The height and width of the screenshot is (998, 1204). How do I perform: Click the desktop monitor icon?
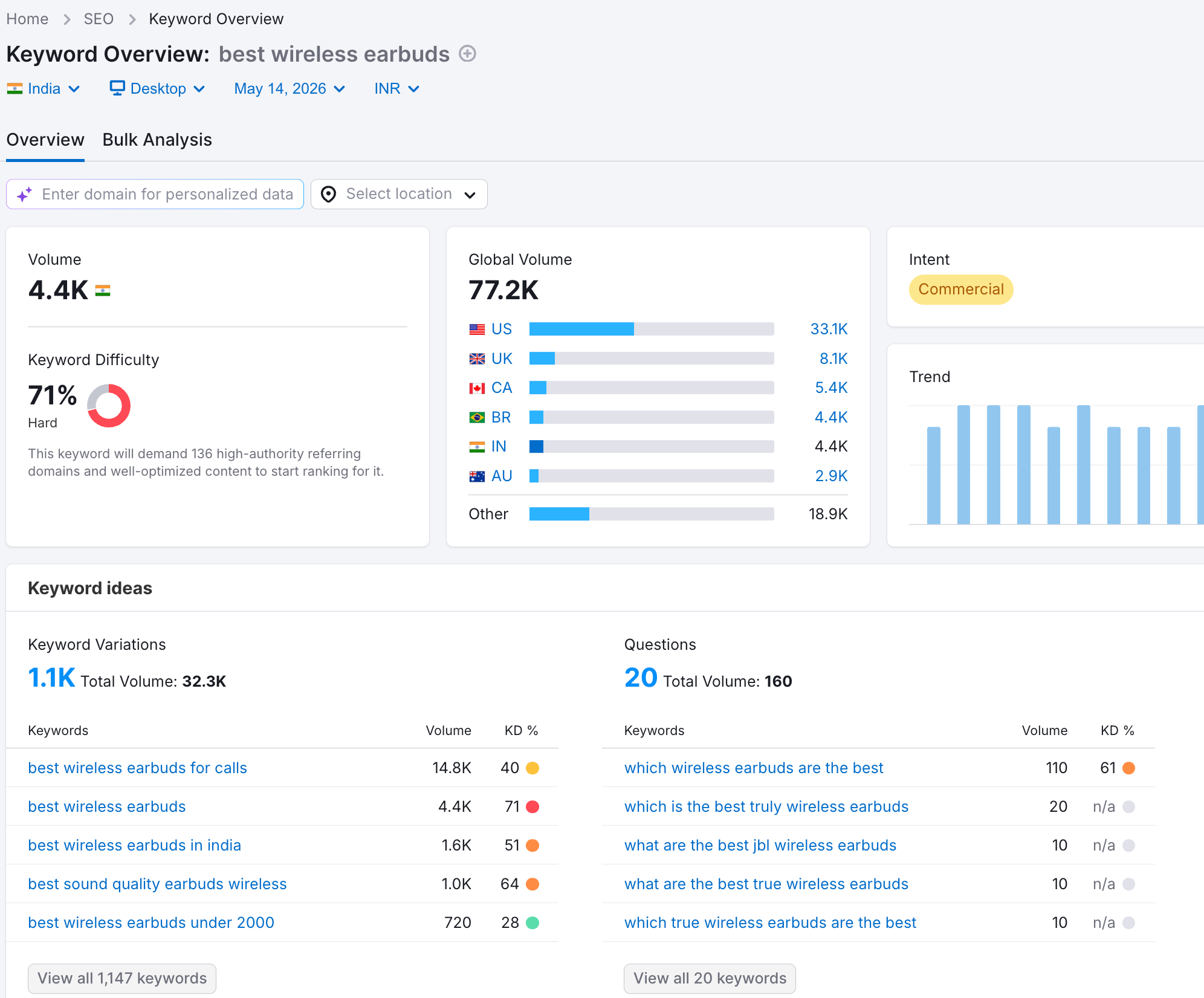[x=117, y=88]
